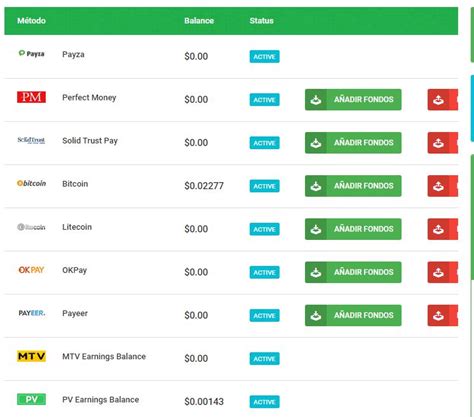Add funds via OKPay
The image size is (474, 417).
tap(353, 272)
